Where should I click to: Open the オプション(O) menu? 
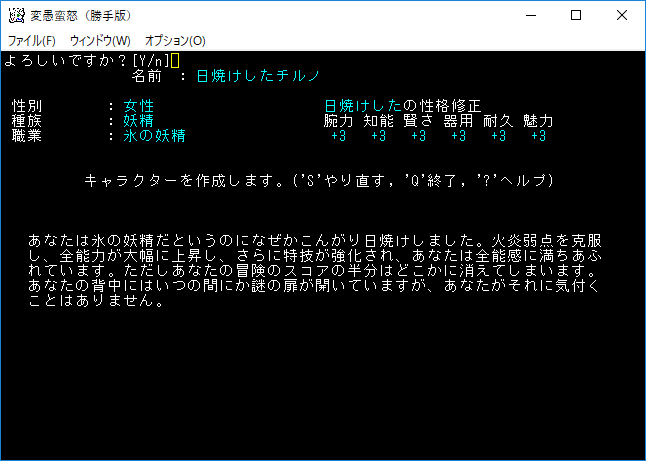175,41
